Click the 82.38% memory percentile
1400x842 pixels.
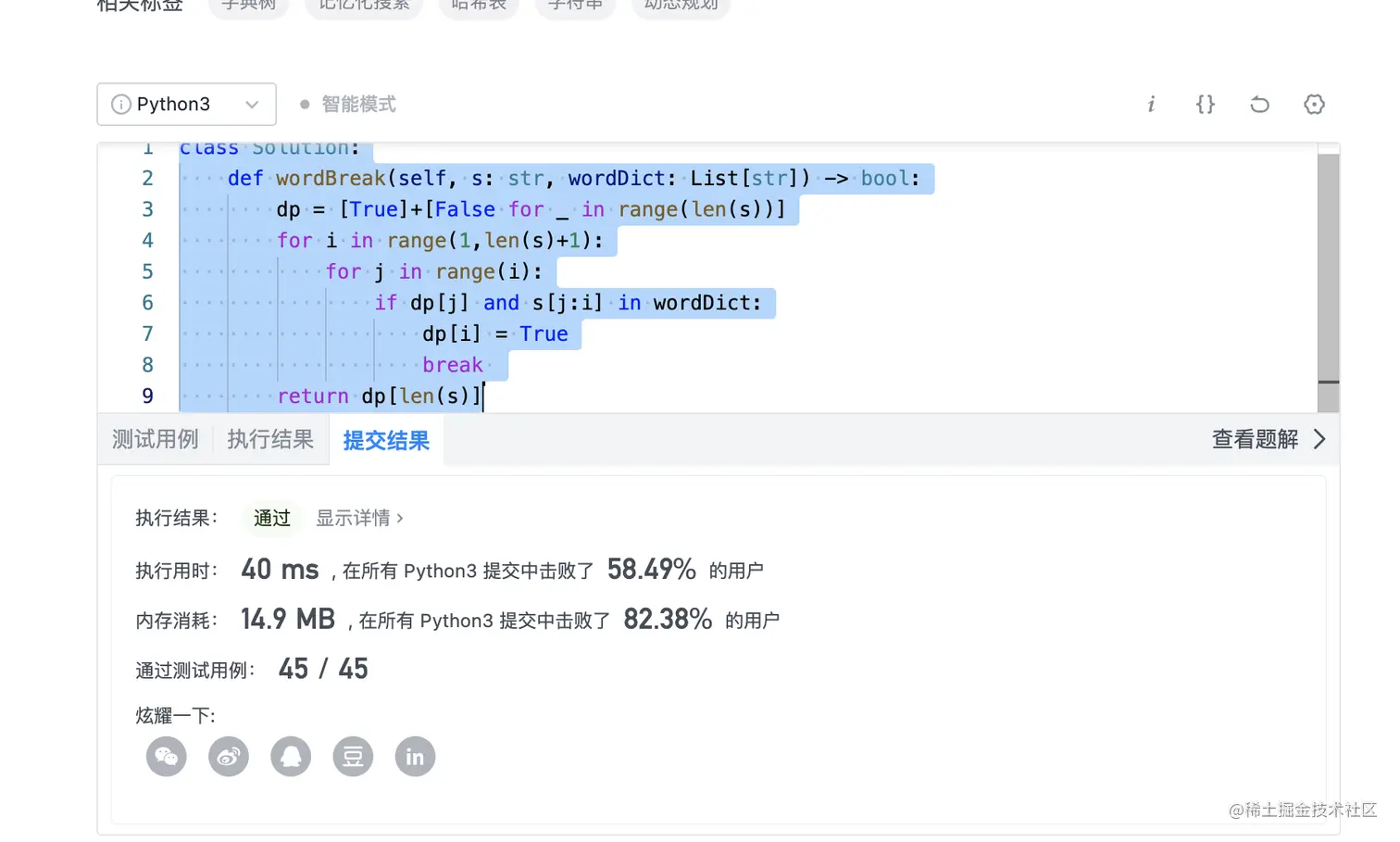pos(668,619)
